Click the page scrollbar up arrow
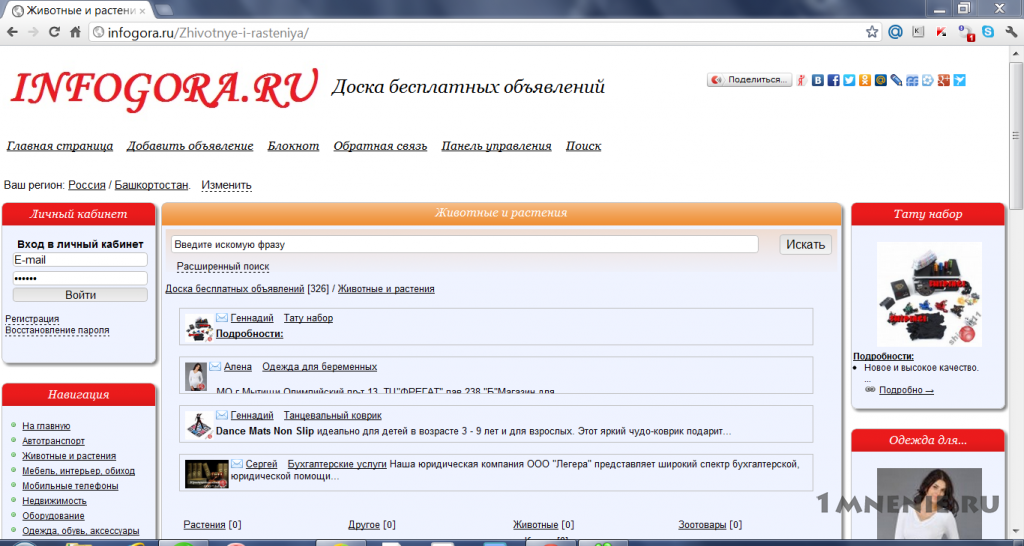The width and height of the screenshot is (1024, 546). click(1016, 54)
